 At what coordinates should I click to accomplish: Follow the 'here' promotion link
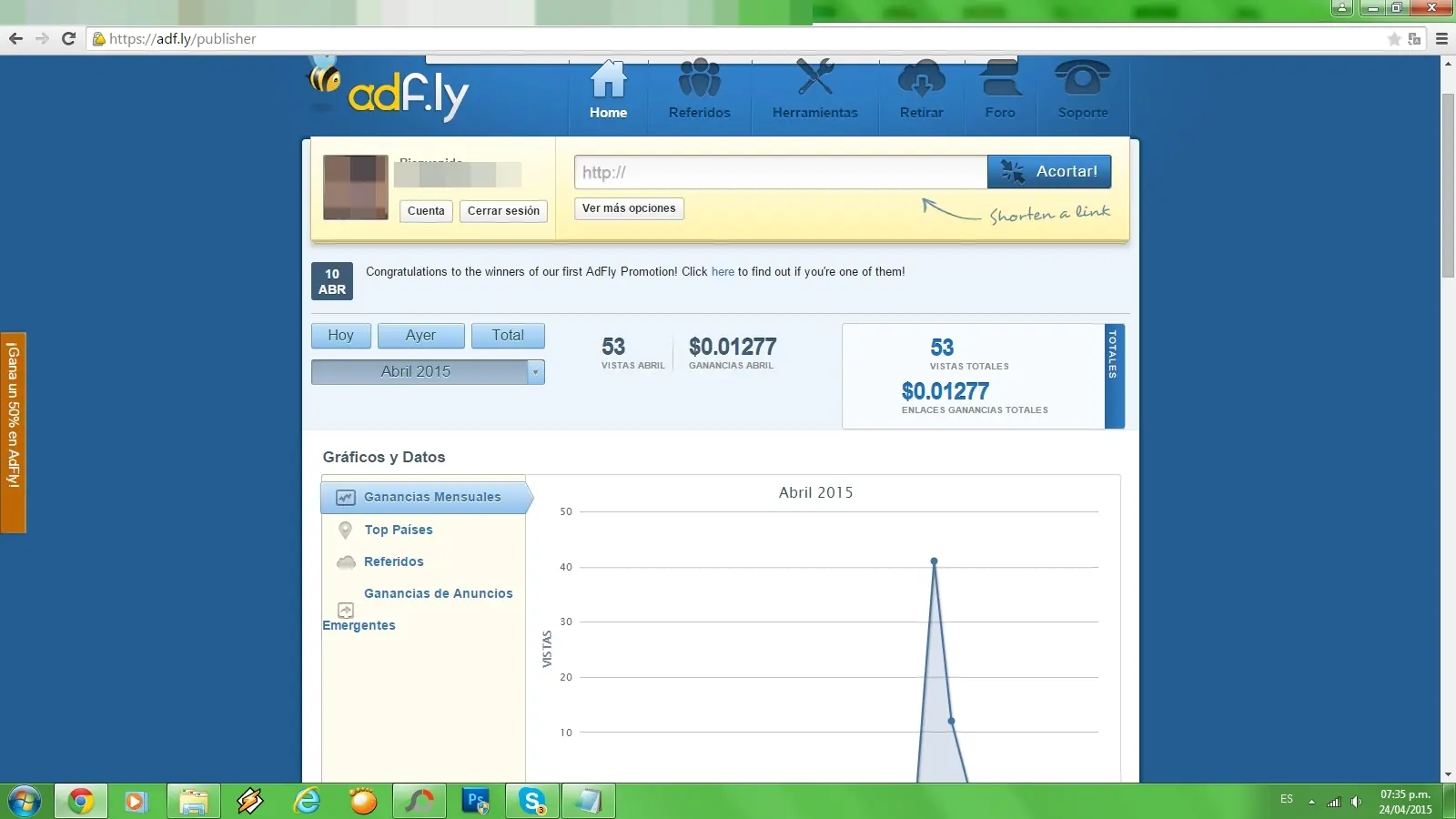click(723, 272)
